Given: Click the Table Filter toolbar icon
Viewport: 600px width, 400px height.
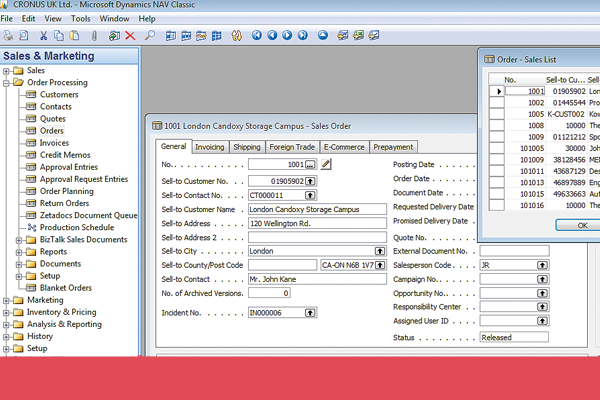Looking at the screenshot, I should click(x=186, y=36).
